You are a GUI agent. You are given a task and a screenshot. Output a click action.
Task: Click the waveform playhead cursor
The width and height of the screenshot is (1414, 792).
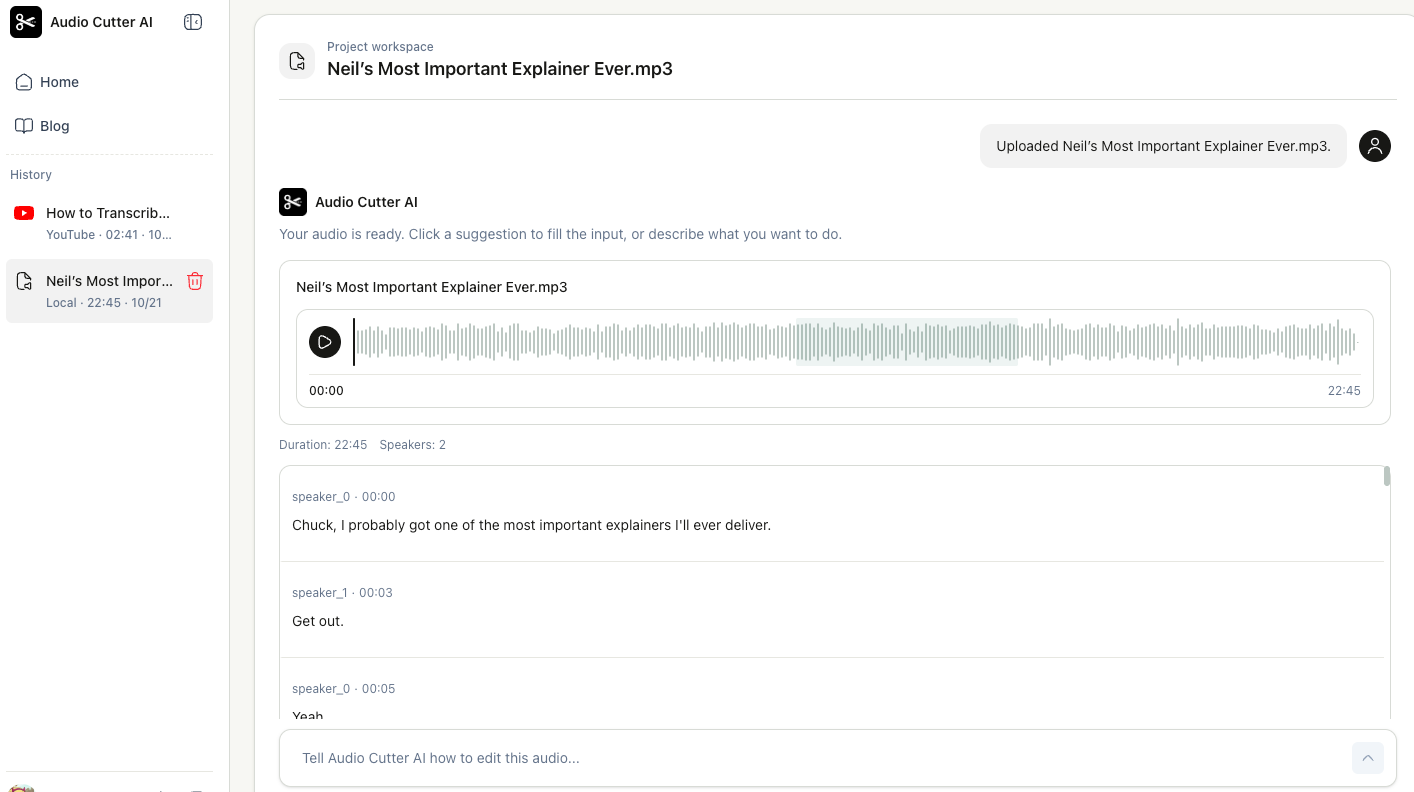tap(353, 342)
